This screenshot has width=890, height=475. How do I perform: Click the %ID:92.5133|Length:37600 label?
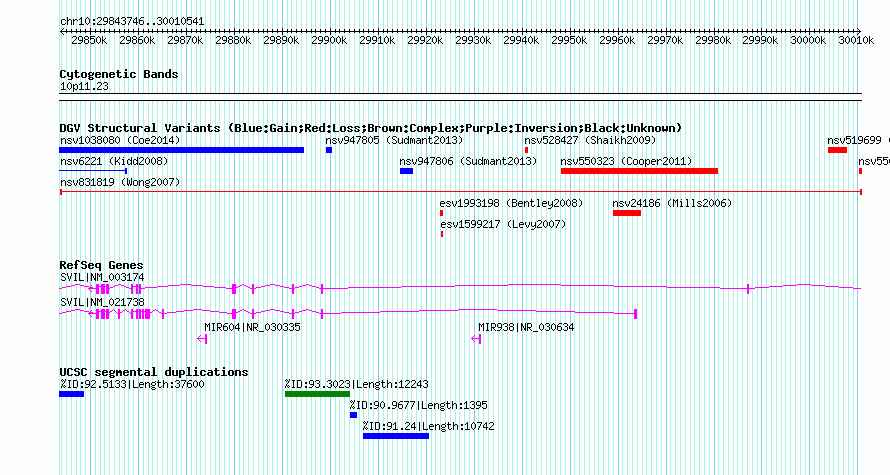132,384
